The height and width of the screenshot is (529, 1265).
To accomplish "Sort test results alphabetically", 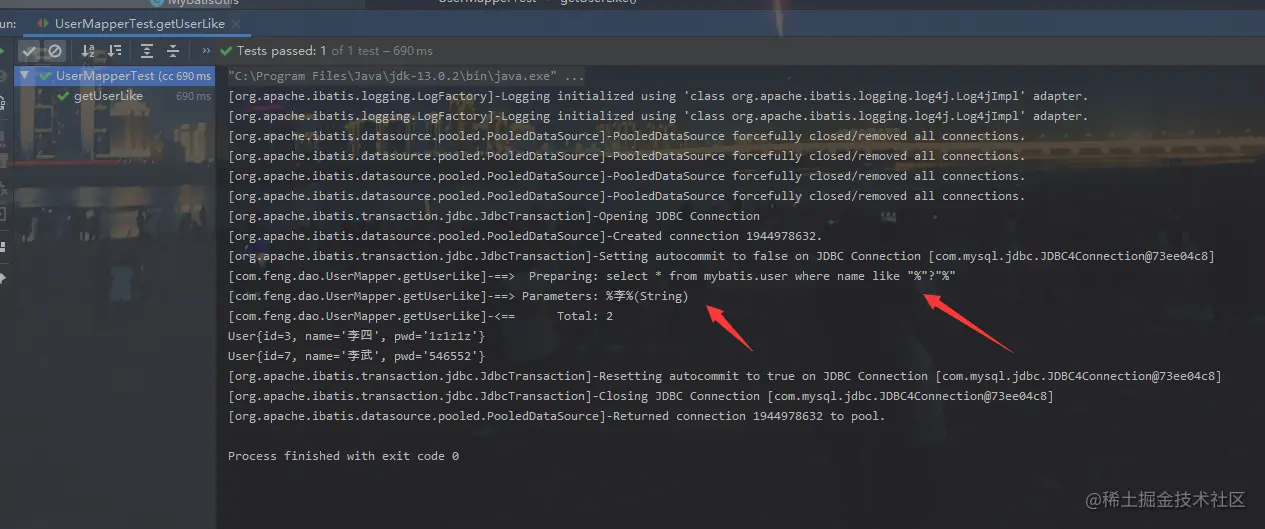I will click(89, 50).
